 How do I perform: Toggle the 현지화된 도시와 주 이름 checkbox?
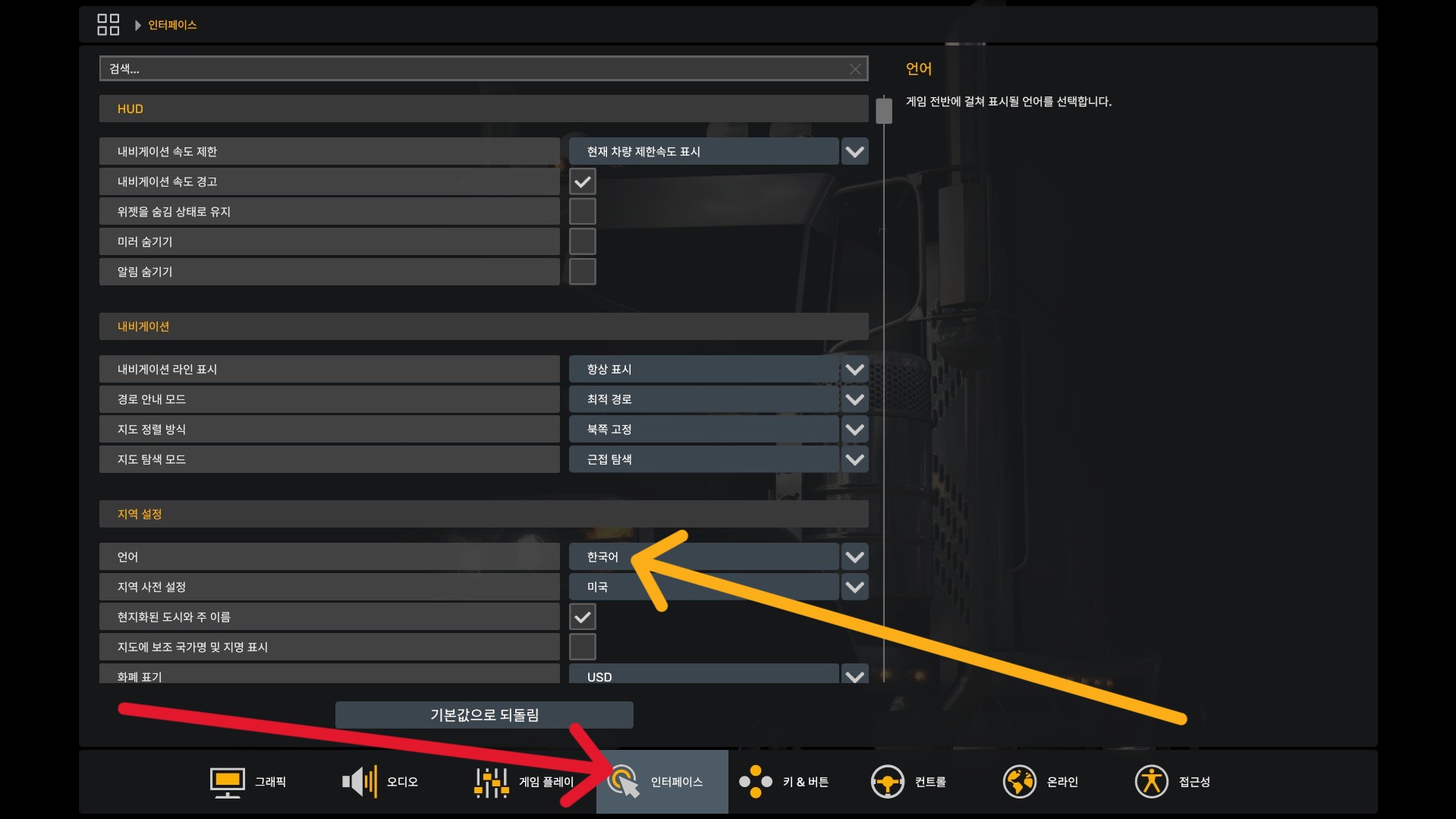point(583,617)
